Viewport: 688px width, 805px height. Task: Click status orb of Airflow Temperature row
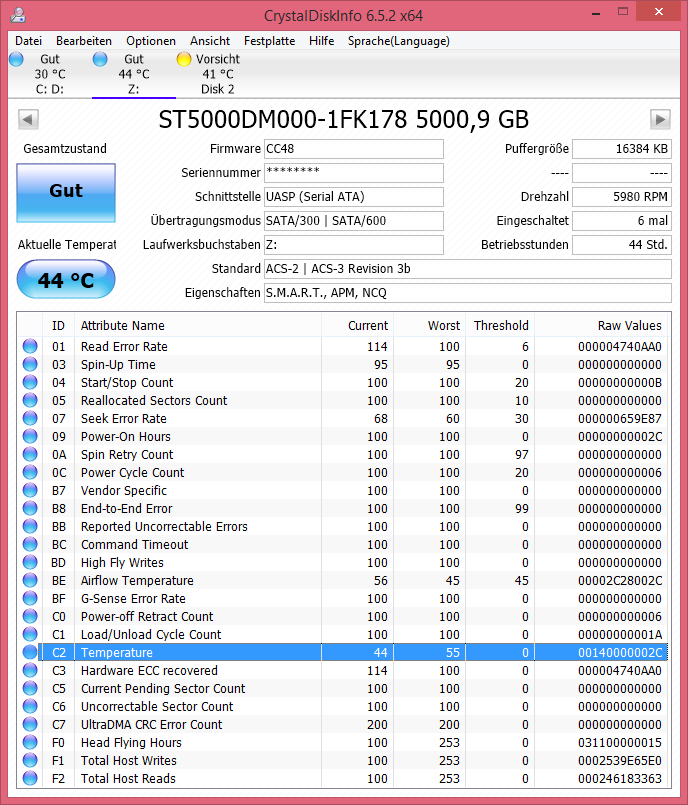coord(30,580)
